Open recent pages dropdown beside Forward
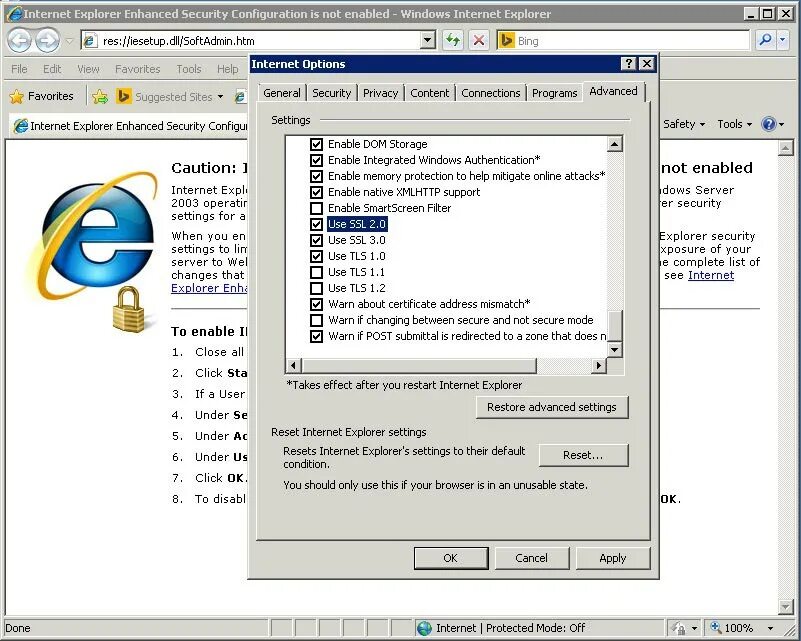Image resolution: width=801 pixels, height=641 pixels. [69, 40]
